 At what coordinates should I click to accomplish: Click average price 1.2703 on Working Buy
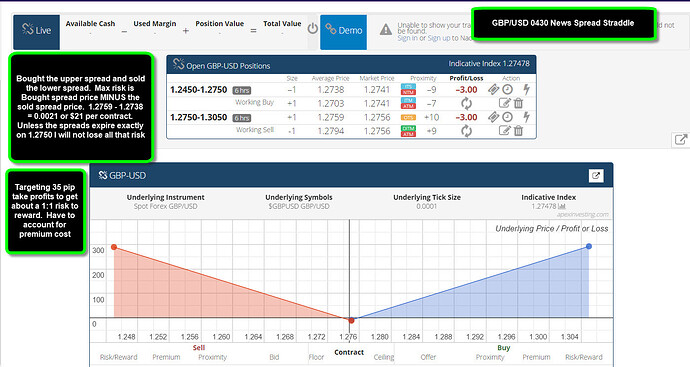tap(330, 103)
